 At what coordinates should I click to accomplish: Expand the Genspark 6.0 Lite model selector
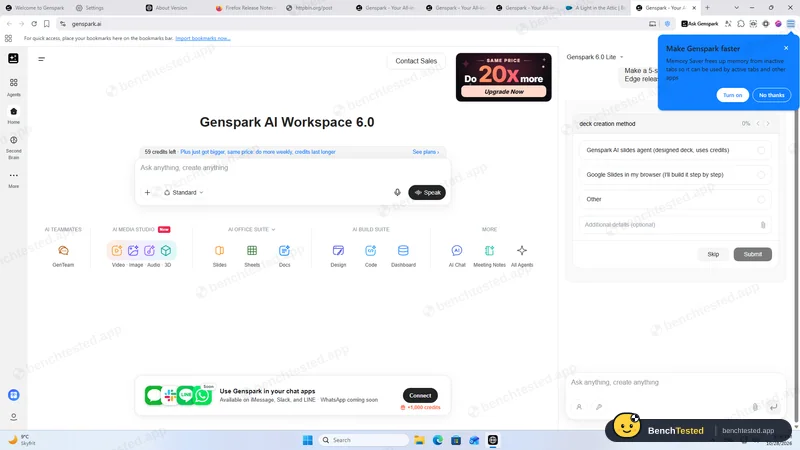pyautogui.click(x=595, y=57)
